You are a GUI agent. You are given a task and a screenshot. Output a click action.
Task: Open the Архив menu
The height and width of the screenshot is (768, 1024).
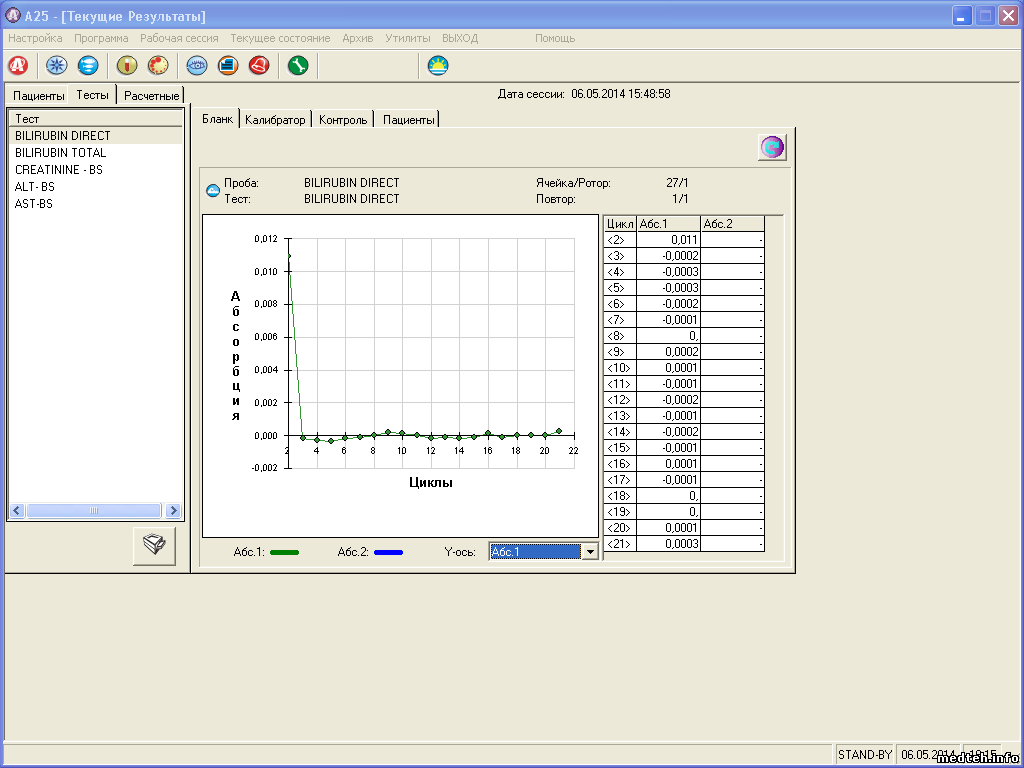(357, 38)
